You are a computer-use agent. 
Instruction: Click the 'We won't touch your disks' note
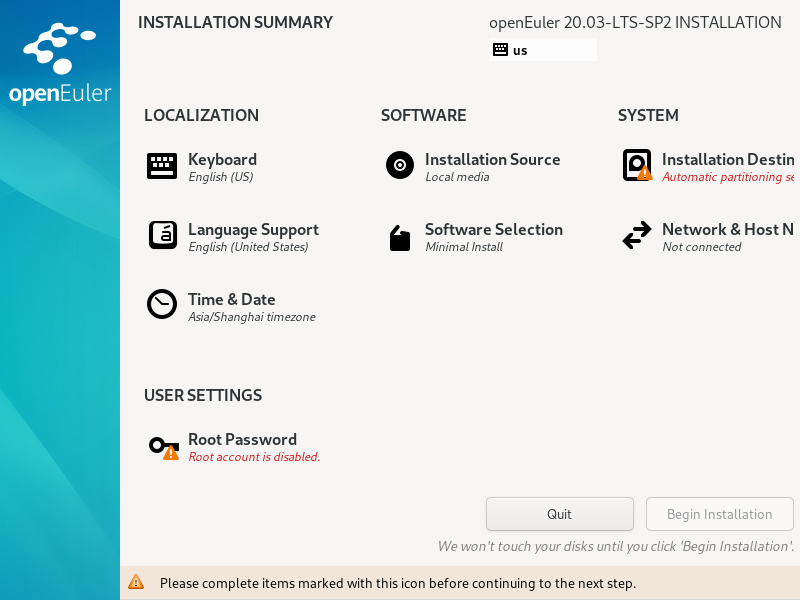tap(616, 546)
